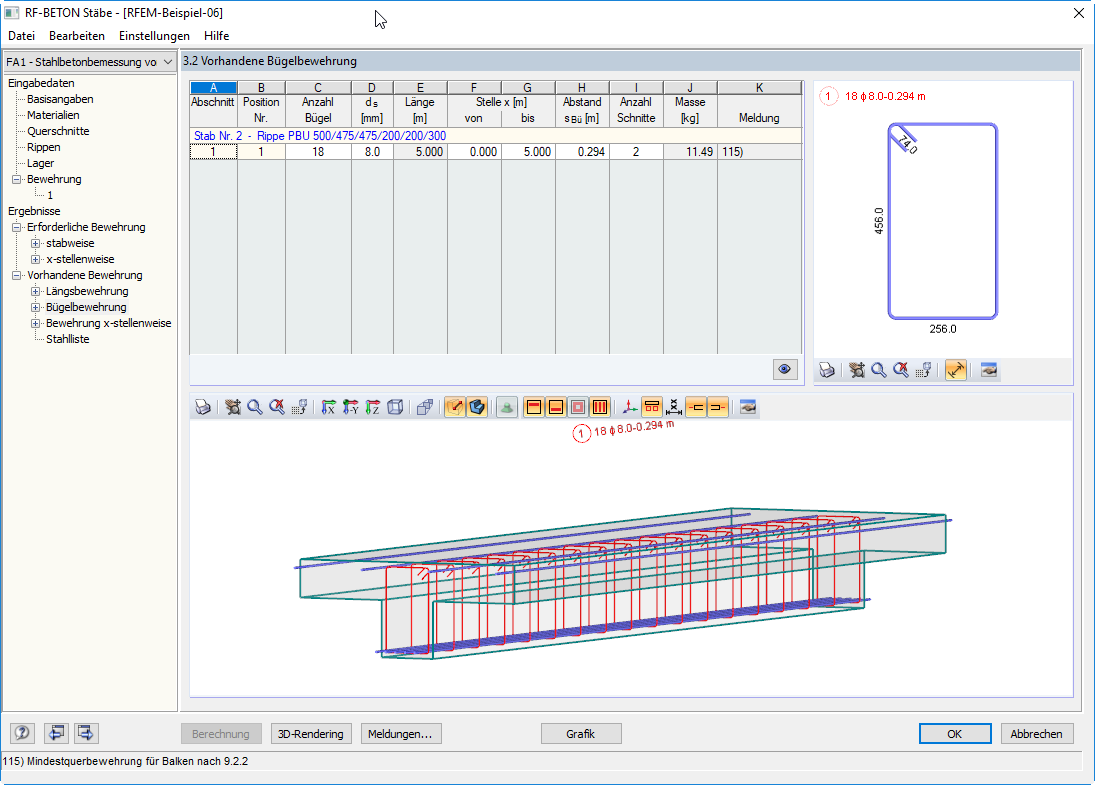
Task: Collapse Erforderliche Bewehrung tree node
Action: tap(17, 227)
